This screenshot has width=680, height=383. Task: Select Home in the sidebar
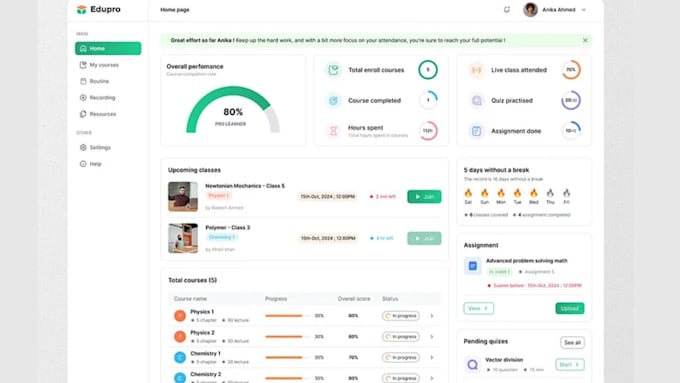108,48
